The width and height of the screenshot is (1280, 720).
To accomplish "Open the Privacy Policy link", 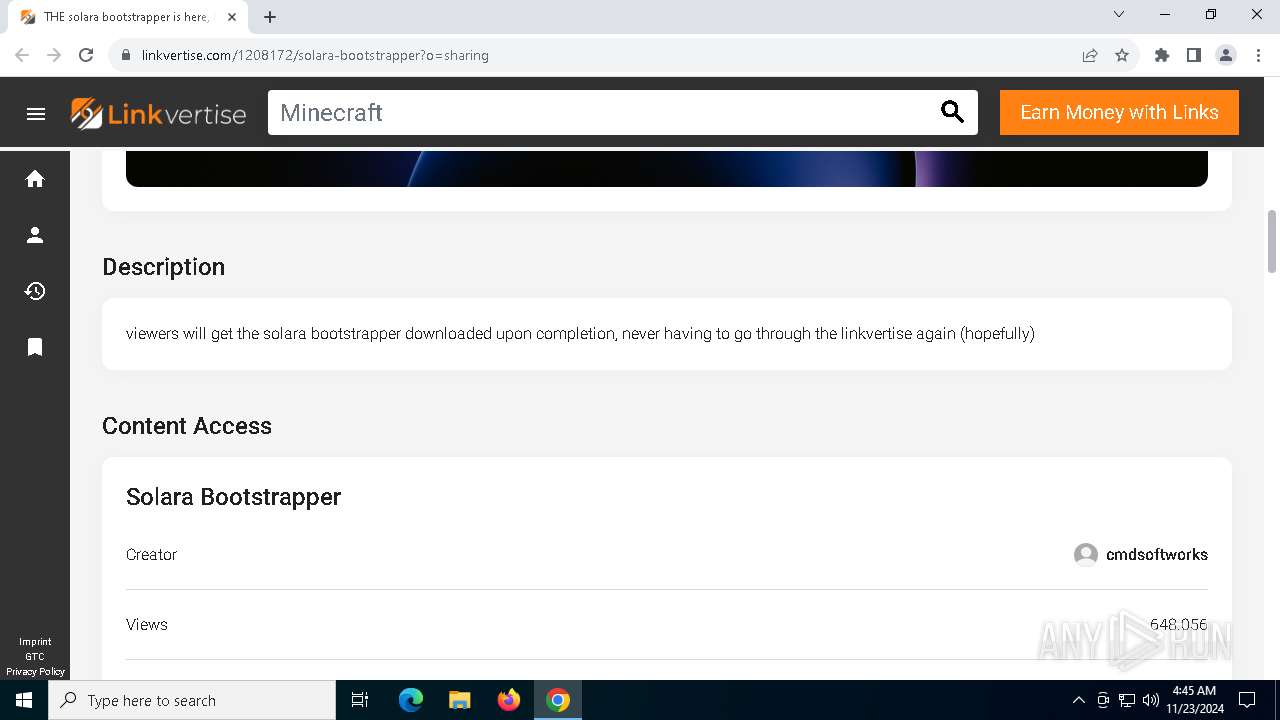I will [35, 672].
